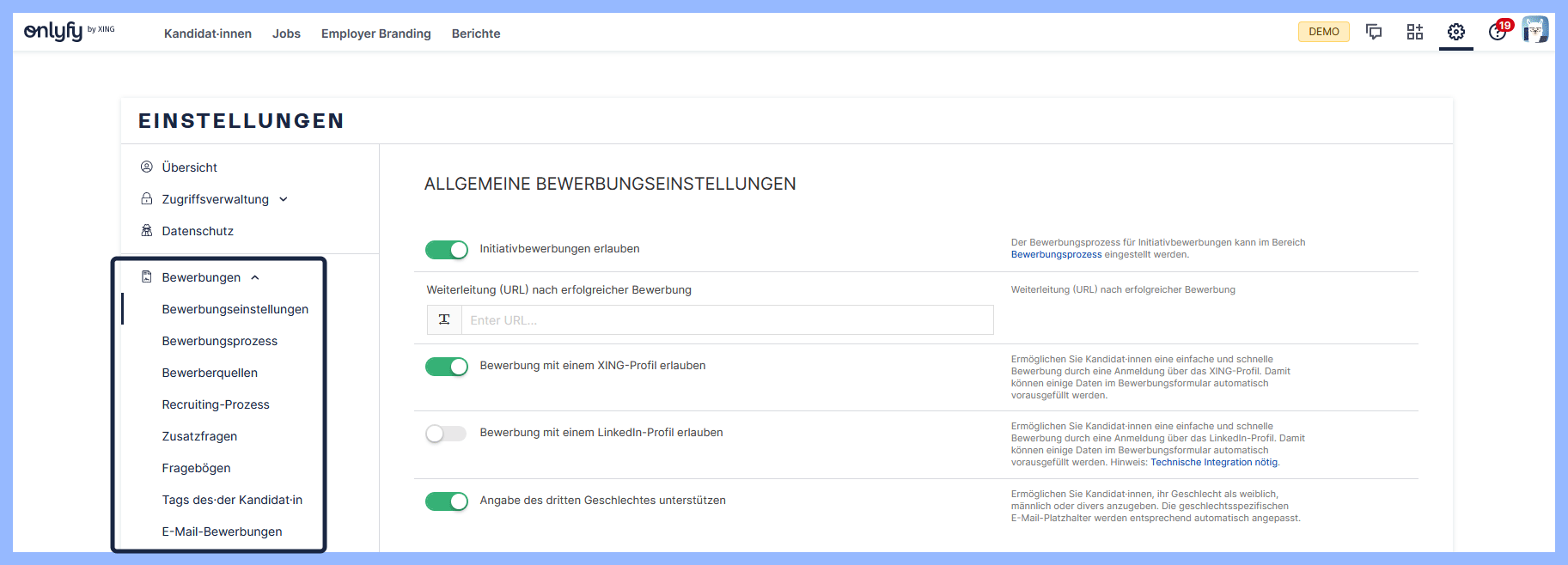This screenshot has height=565, width=1568.
Task: Open Tags des·der Kandidat·in item
Action: tap(232, 500)
